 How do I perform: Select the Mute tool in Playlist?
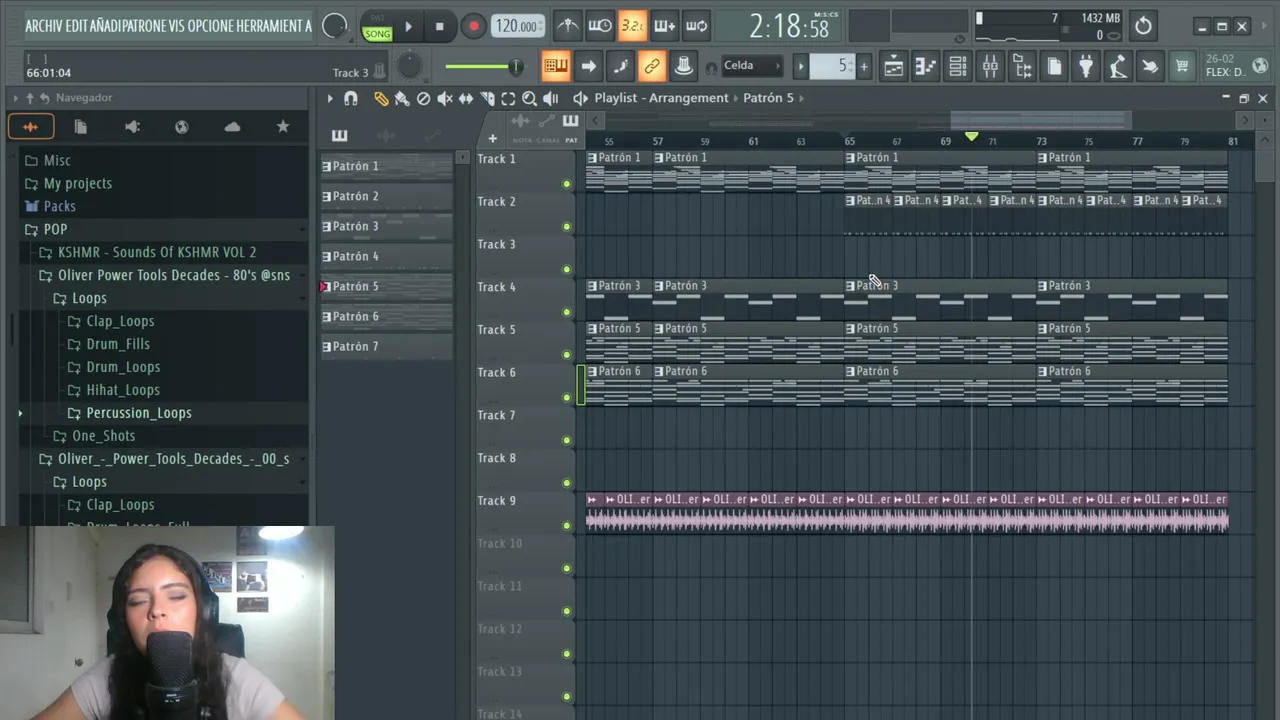click(445, 98)
